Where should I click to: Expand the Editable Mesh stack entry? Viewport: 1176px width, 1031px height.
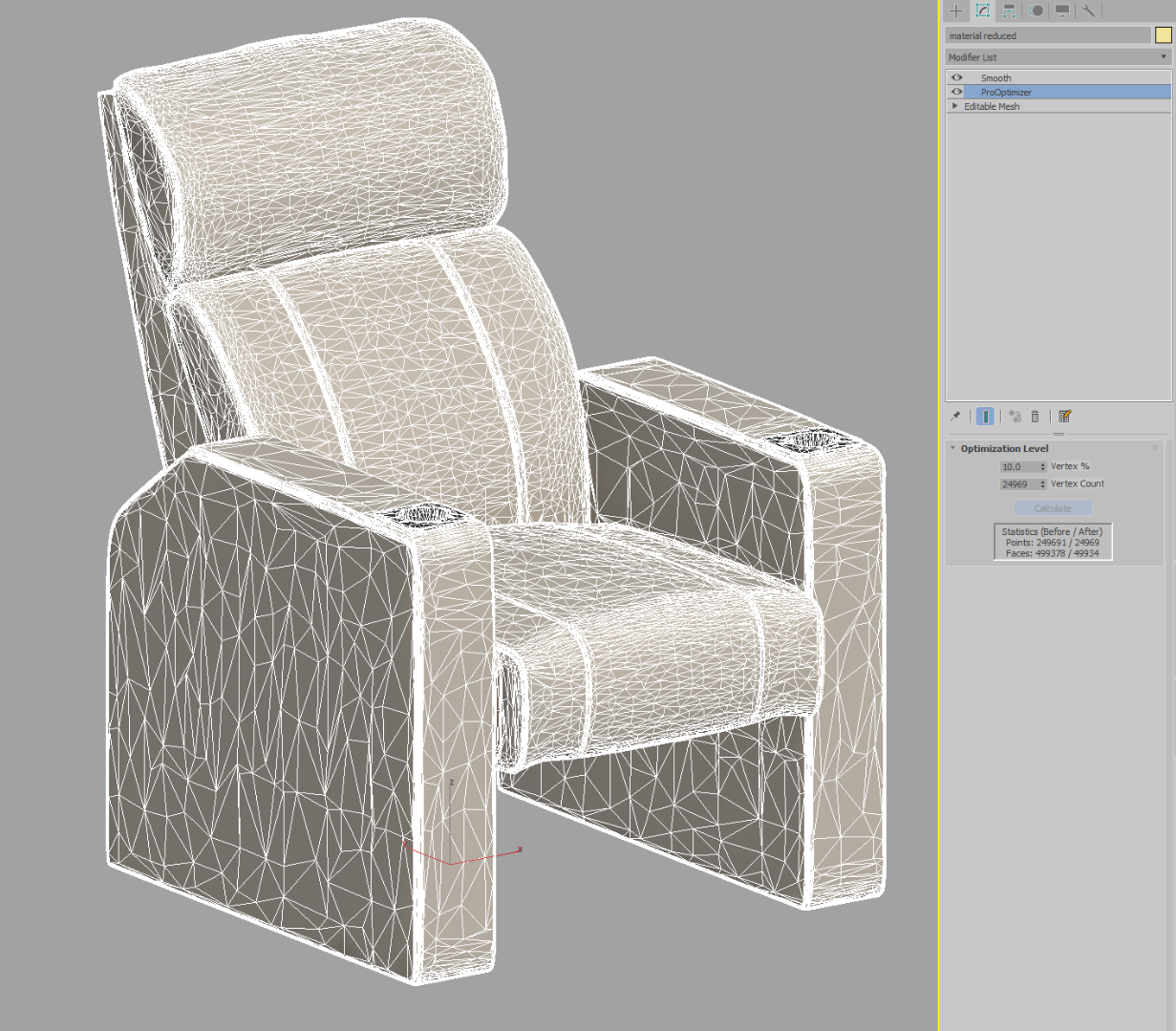tap(954, 106)
